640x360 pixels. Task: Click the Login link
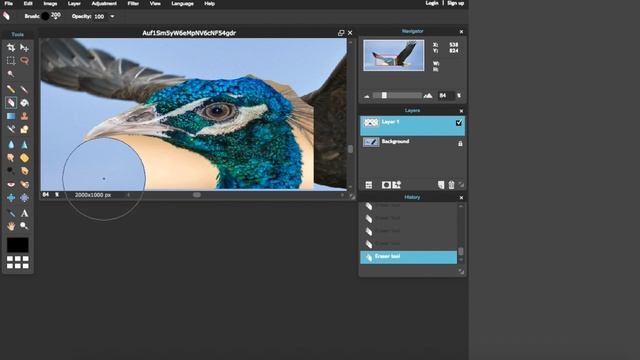[432, 3]
